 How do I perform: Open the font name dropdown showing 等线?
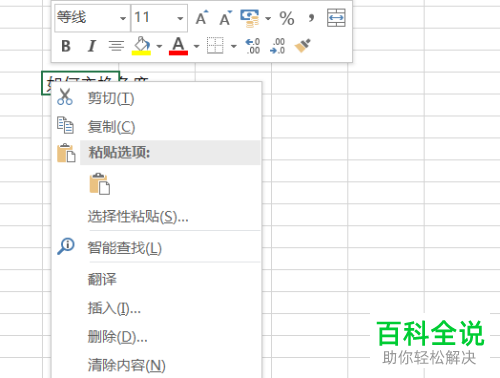(123, 18)
